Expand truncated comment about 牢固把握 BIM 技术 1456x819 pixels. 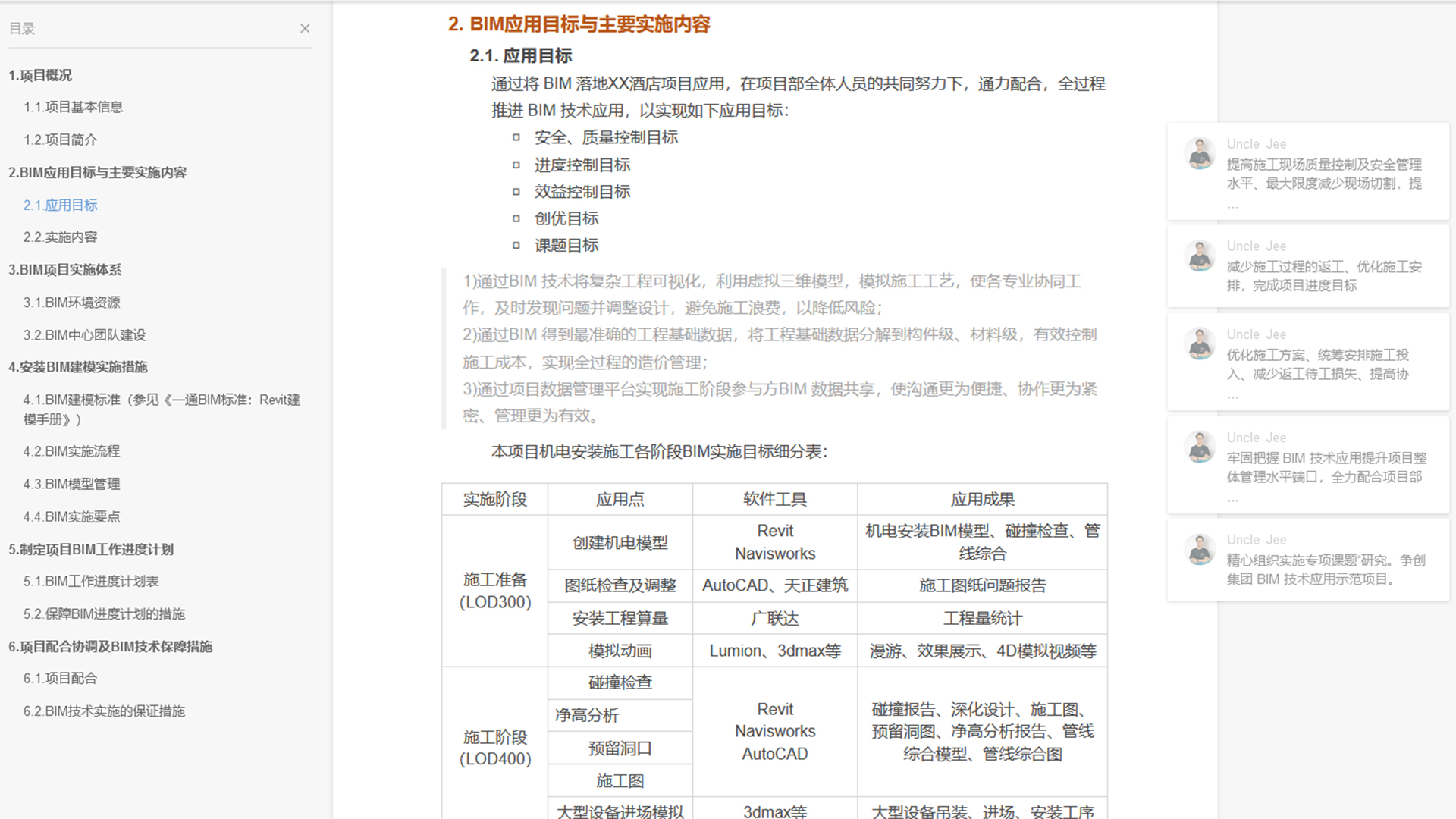(1308, 465)
